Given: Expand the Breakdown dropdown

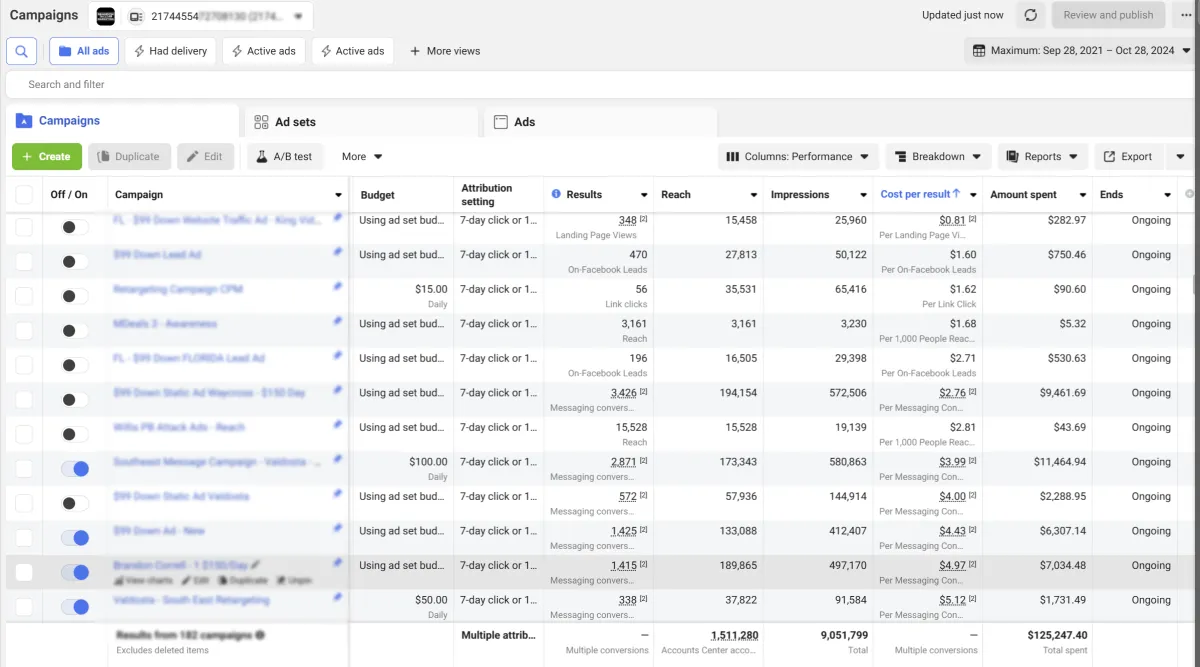Looking at the screenshot, I should pyautogui.click(x=937, y=157).
